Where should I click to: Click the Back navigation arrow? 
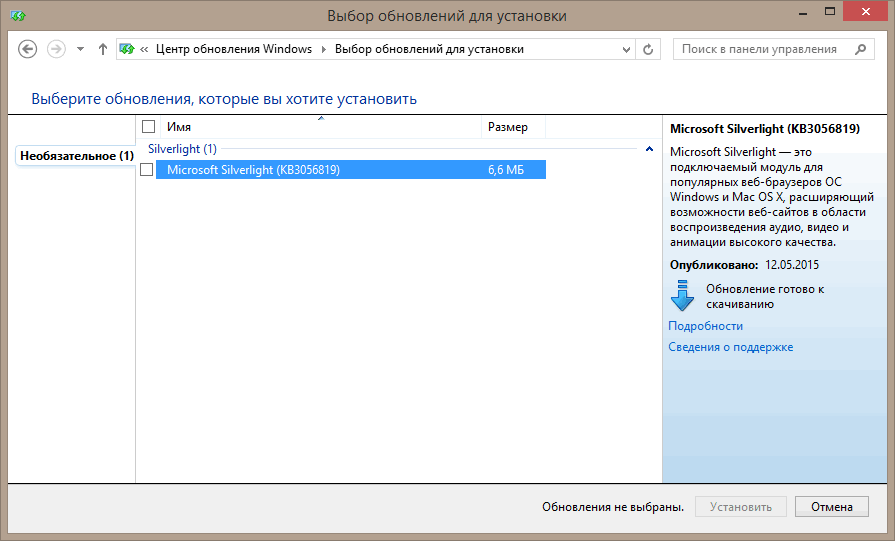[28, 49]
